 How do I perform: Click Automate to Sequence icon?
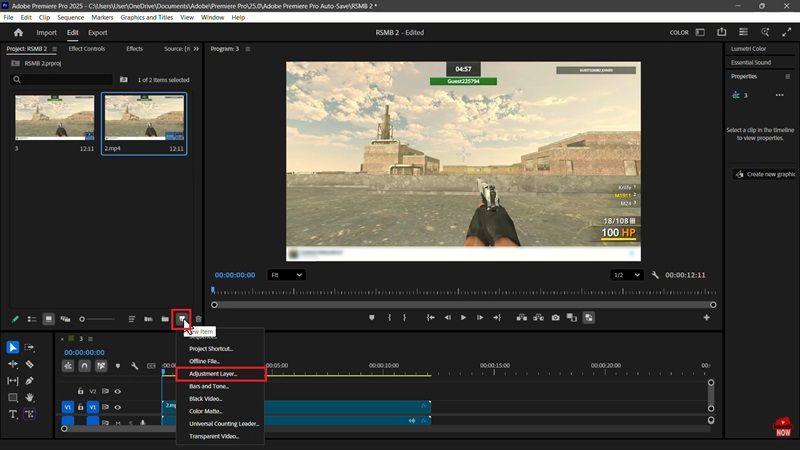coord(148,319)
